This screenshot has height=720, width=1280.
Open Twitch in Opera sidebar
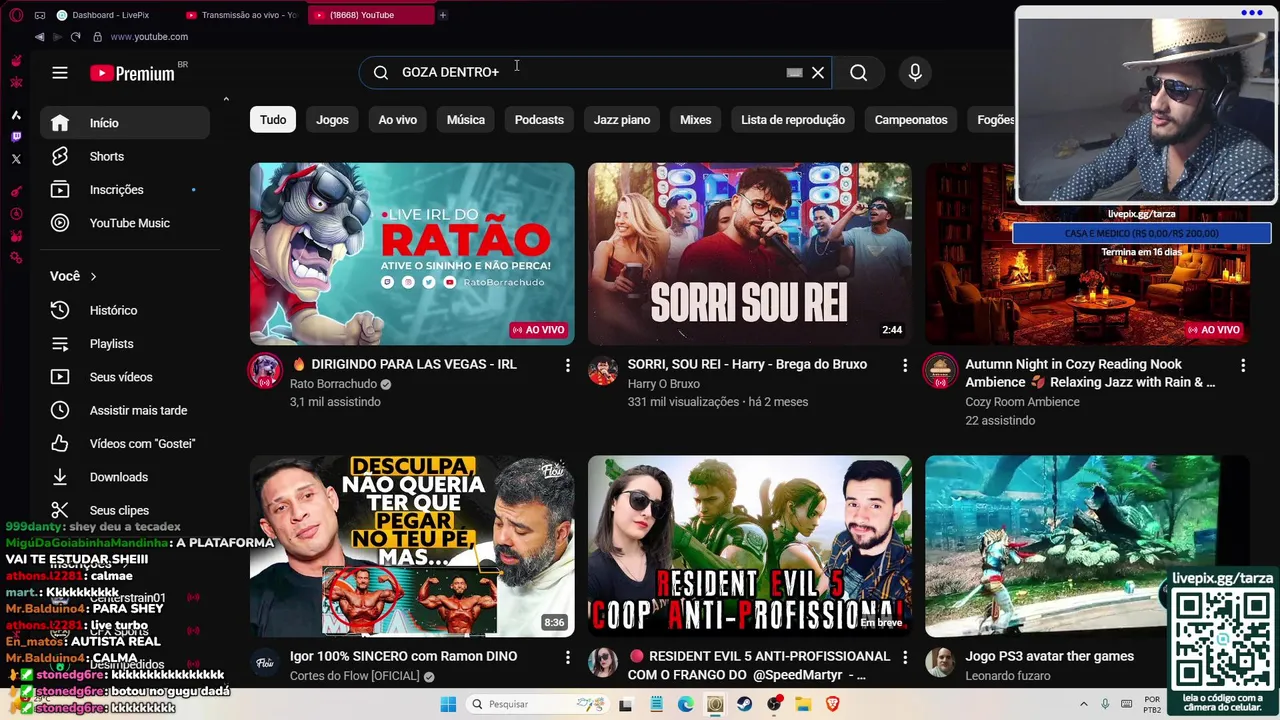point(16,137)
